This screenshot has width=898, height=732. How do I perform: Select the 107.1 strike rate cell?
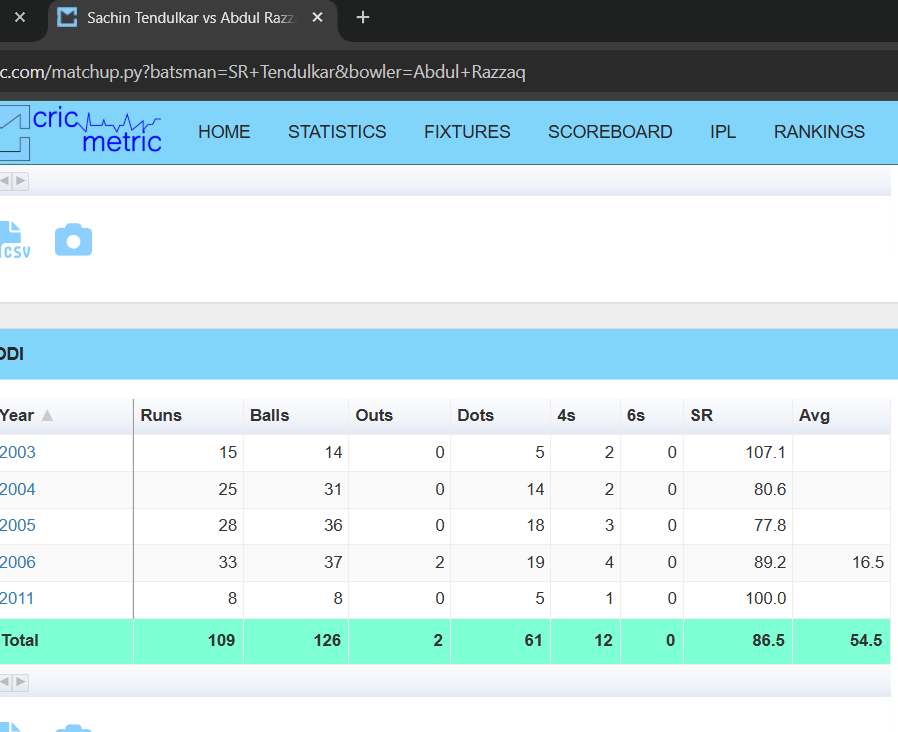click(738, 452)
